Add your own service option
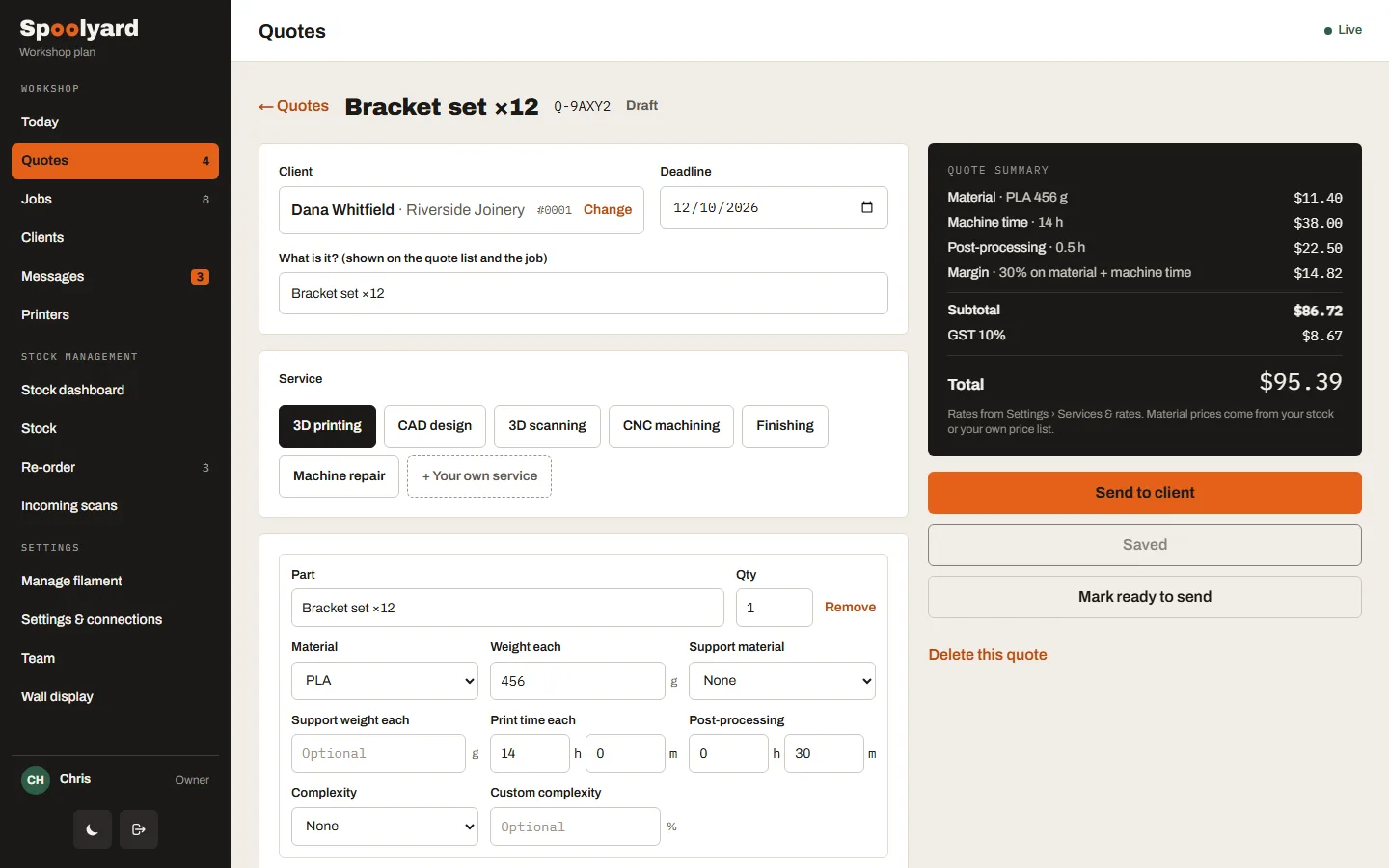Screen dimensions: 1389x868 479,476
